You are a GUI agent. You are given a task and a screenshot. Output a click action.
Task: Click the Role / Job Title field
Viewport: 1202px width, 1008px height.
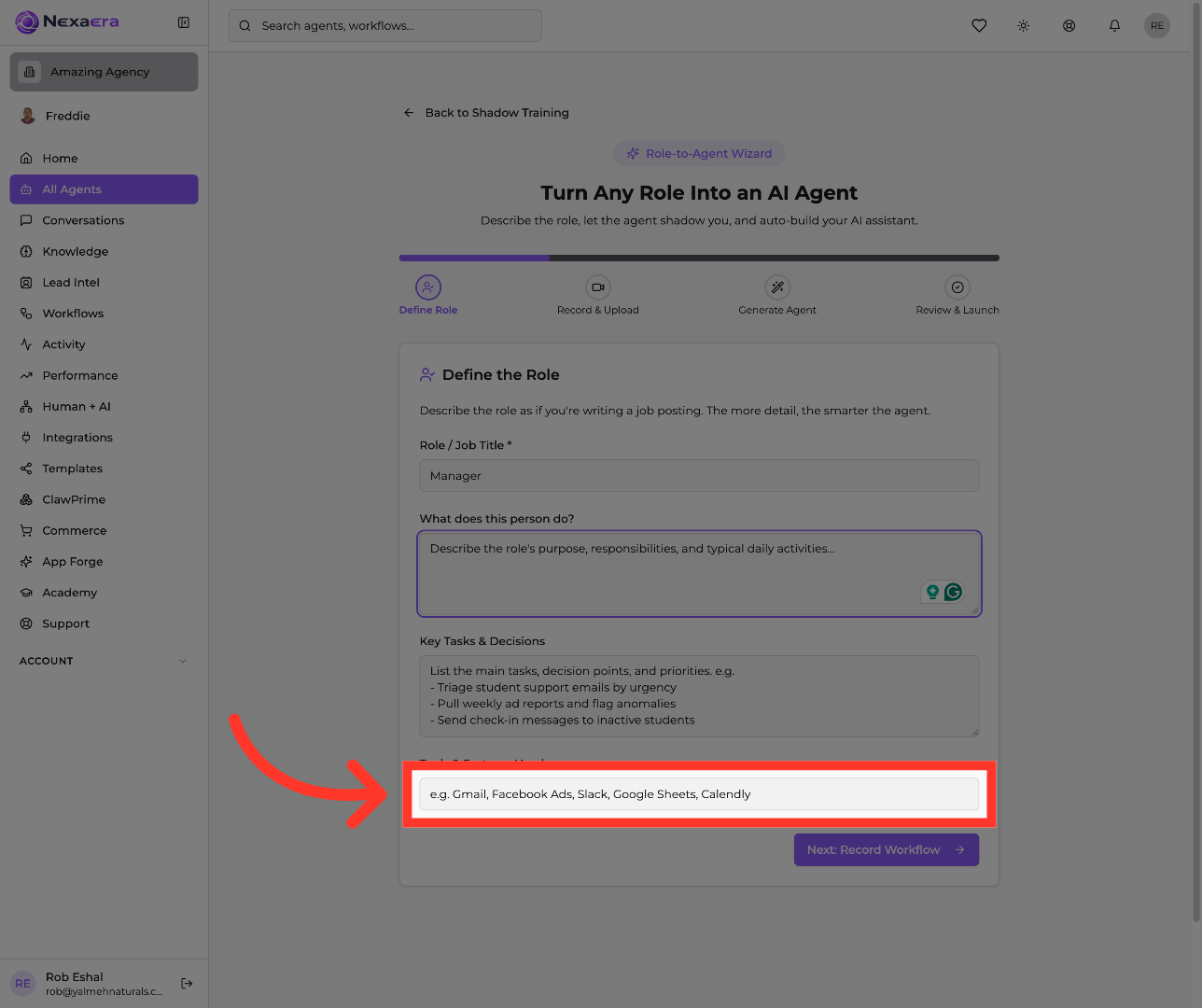tap(699, 476)
